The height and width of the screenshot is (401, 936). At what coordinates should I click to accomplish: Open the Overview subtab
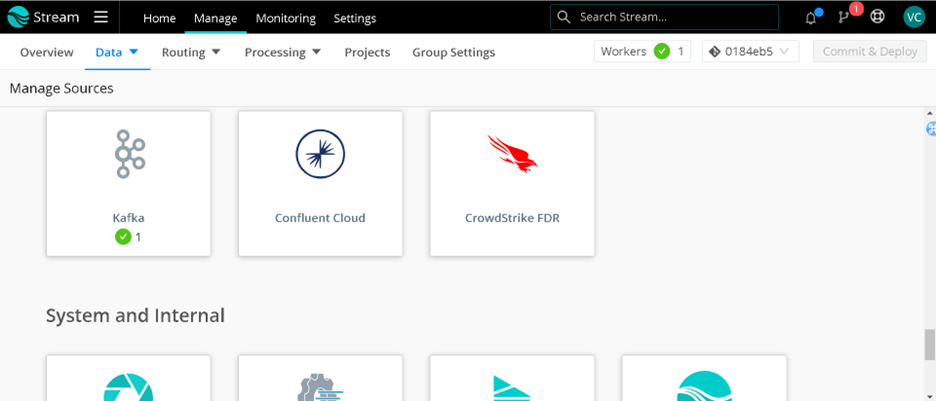coord(47,52)
